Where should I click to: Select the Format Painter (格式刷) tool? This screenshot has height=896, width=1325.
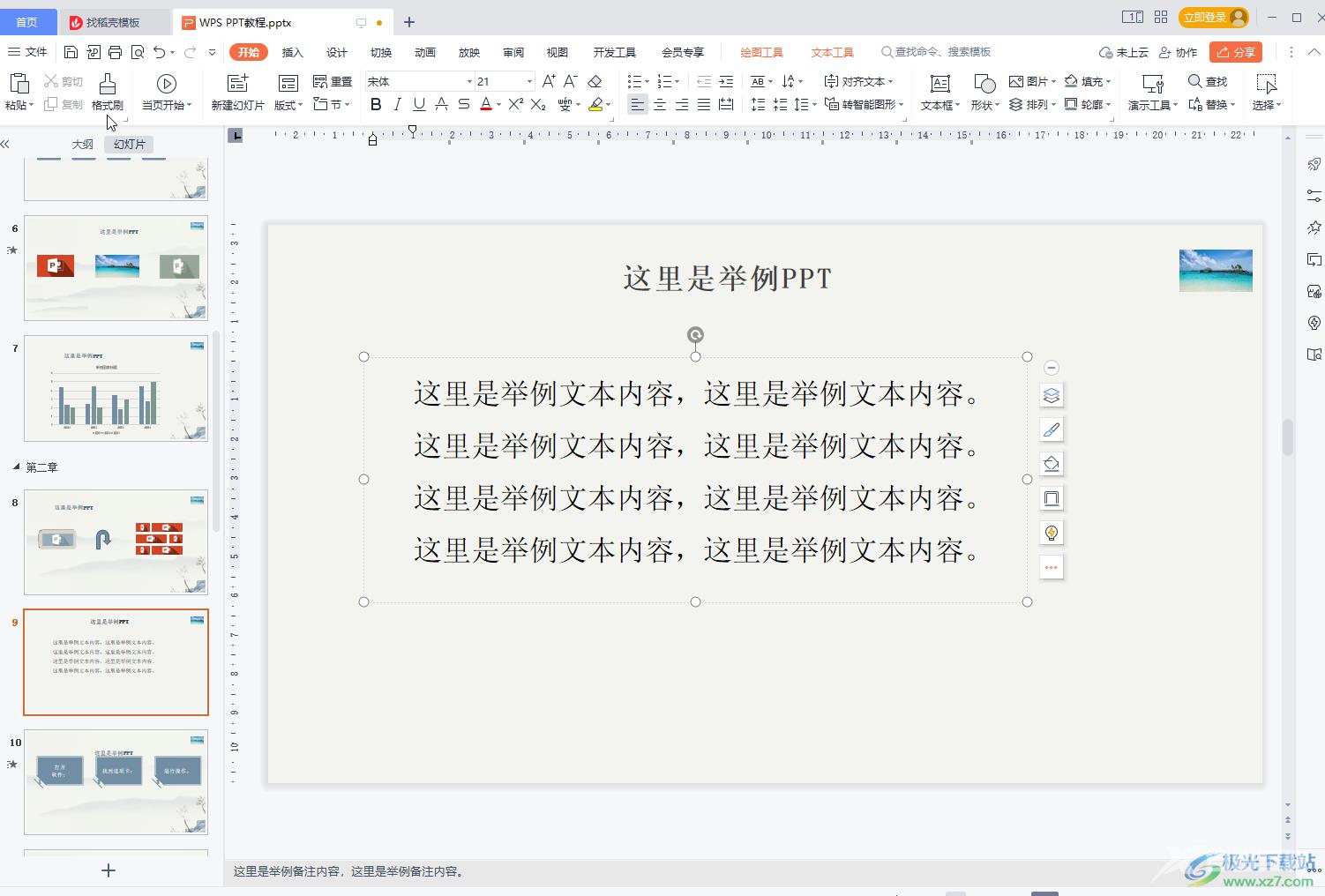point(107,93)
